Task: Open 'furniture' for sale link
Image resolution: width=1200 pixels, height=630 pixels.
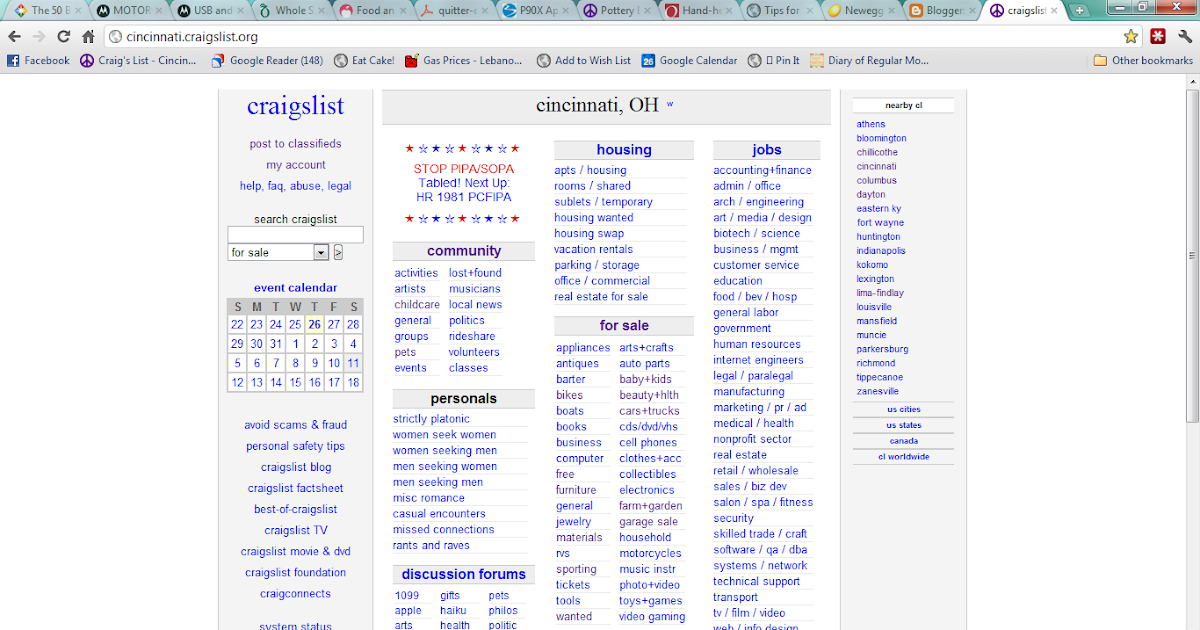Action: click(576, 490)
